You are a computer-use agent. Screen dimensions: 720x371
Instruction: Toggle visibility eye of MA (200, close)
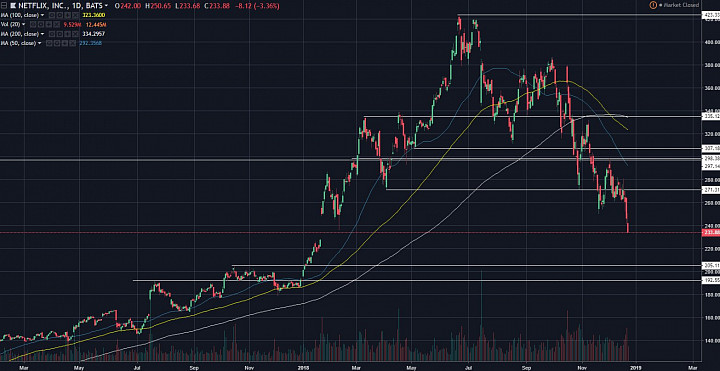pyautogui.click(x=52, y=34)
